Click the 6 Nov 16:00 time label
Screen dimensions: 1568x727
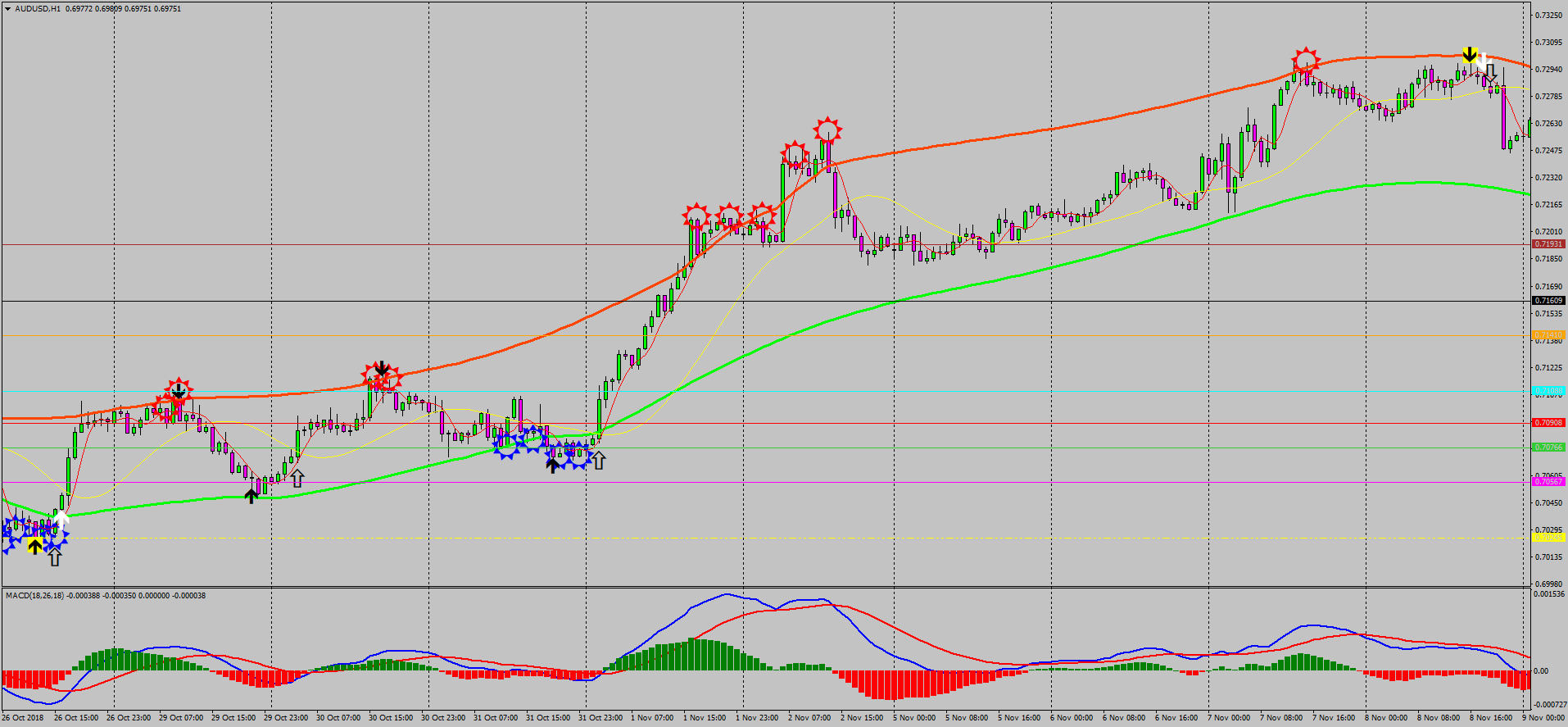[1177, 718]
